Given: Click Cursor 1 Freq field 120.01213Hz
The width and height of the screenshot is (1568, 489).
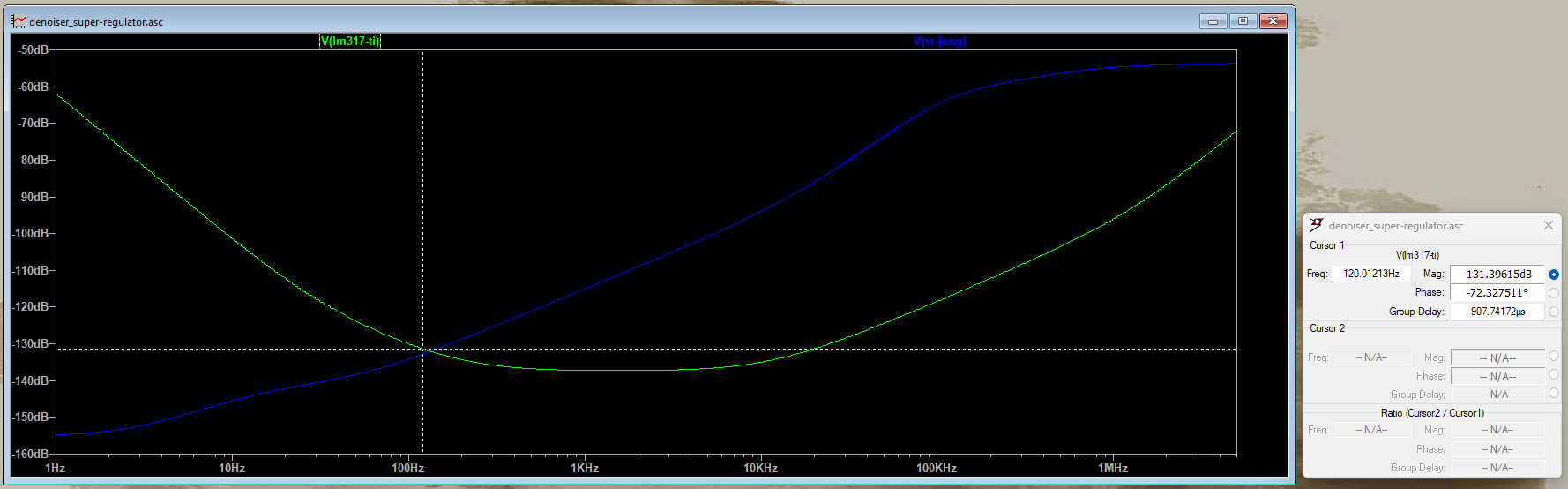Looking at the screenshot, I should pos(1370,274).
